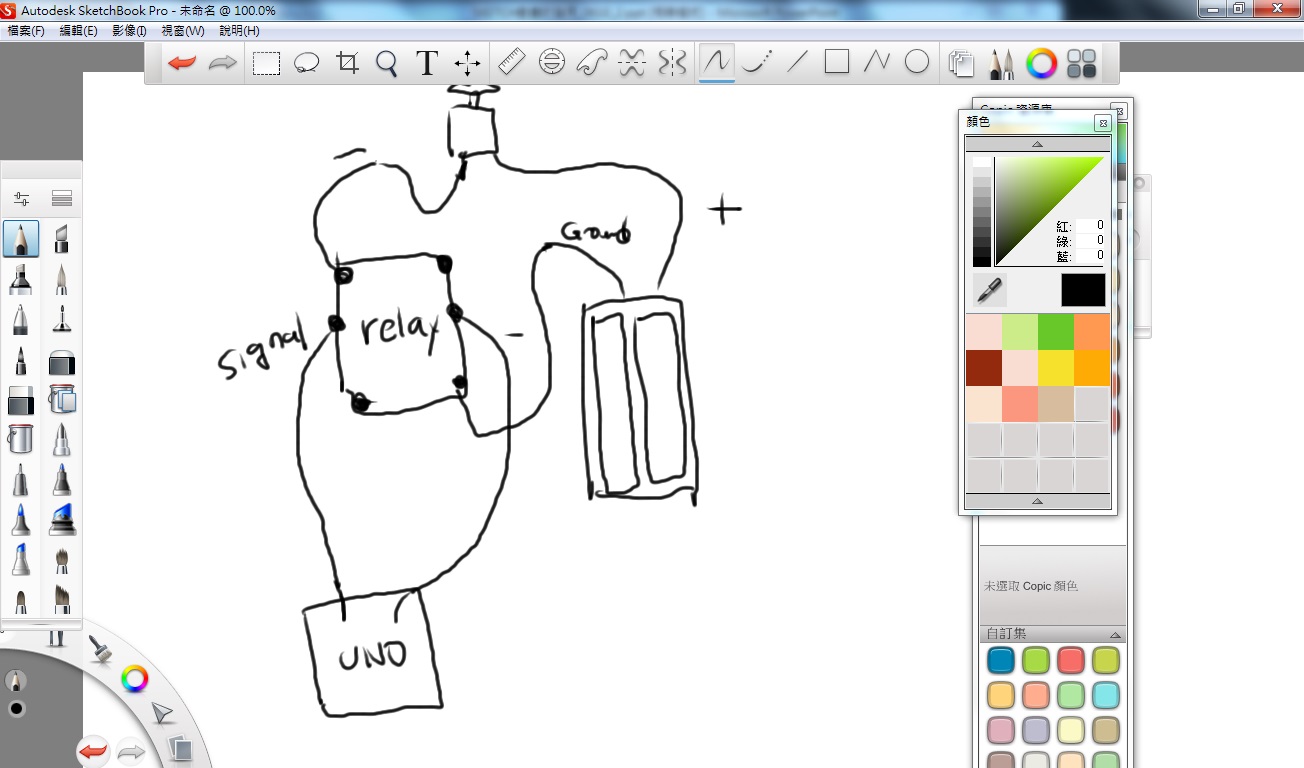Image resolution: width=1304 pixels, height=768 pixels.
Task: Toggle the Layer Editor window
Action: (961, 64)
